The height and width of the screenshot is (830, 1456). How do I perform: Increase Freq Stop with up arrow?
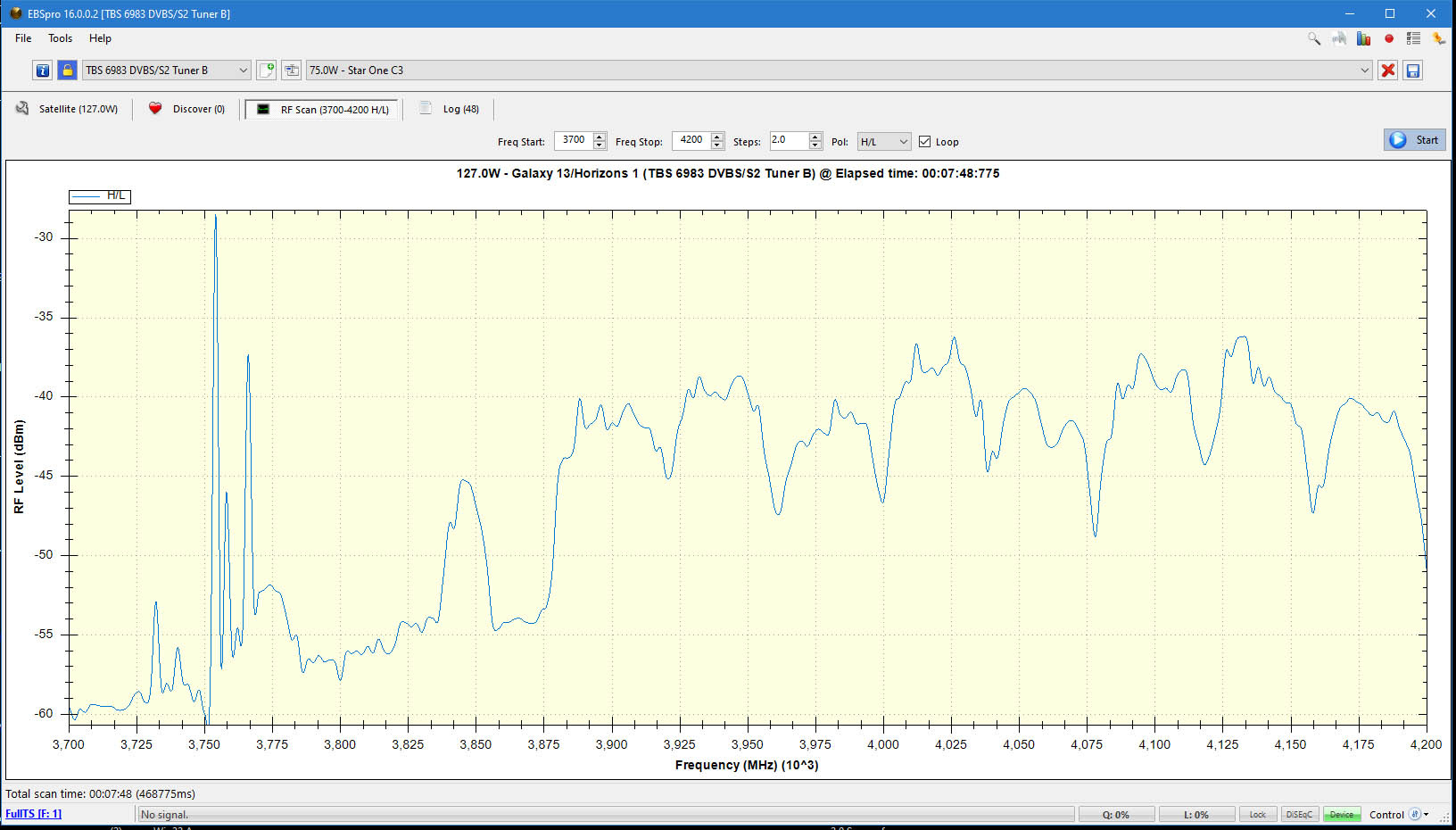[x=717, y=137]
